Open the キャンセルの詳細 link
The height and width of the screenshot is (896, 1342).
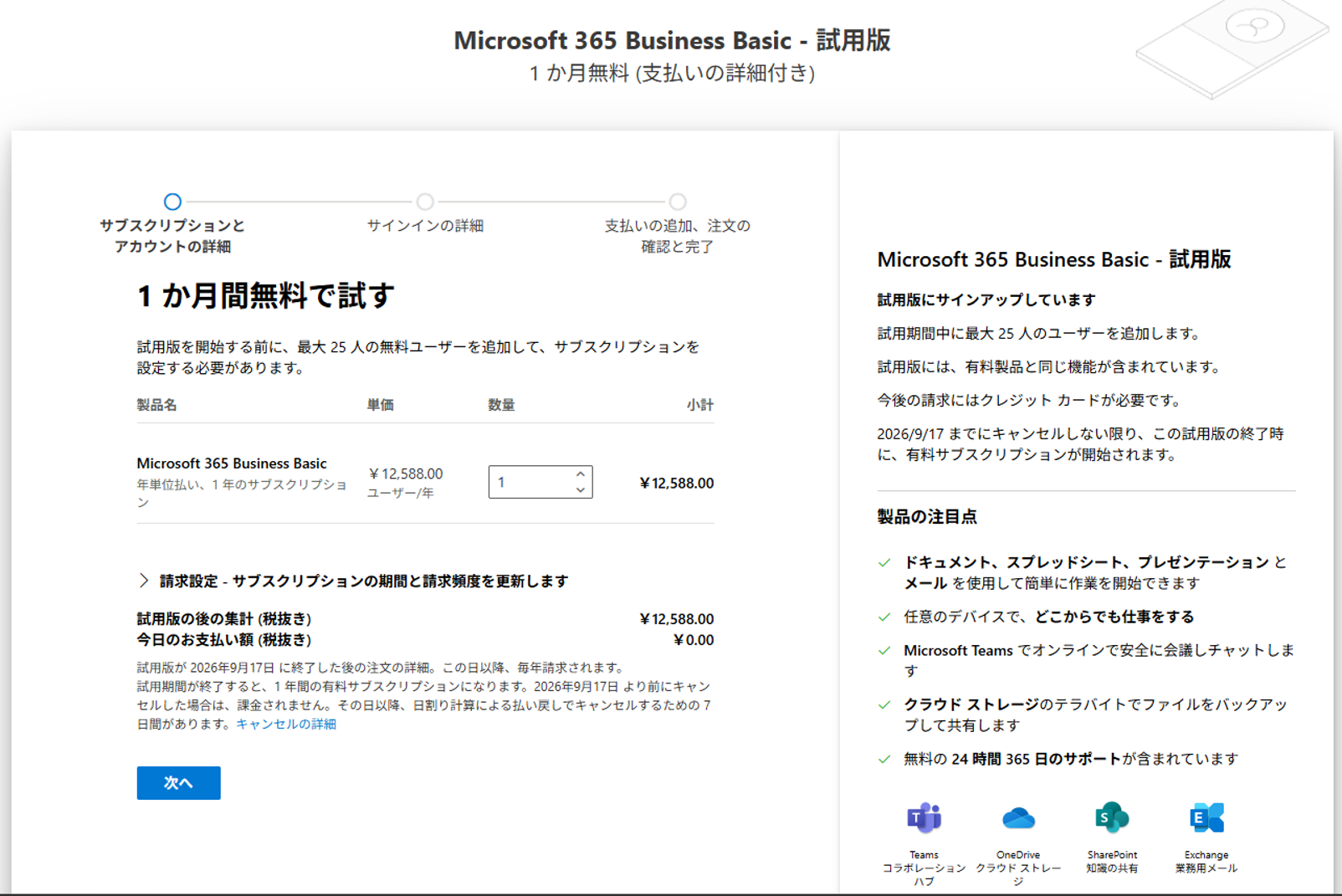click(286, 724)
